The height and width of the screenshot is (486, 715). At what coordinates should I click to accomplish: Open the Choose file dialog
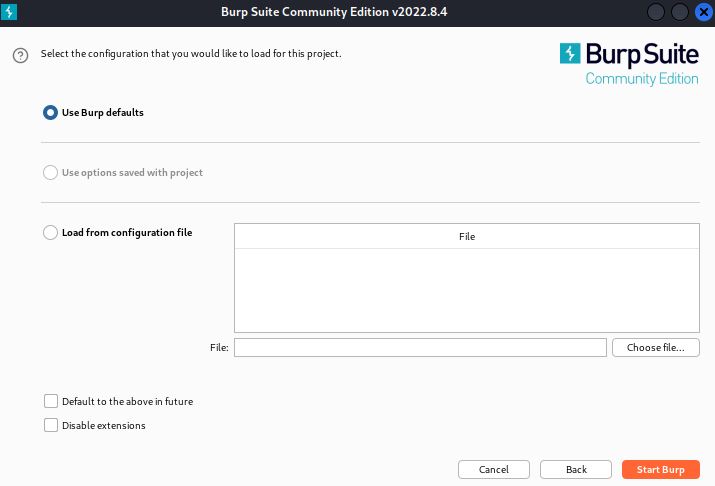click(x=656, y=347)
